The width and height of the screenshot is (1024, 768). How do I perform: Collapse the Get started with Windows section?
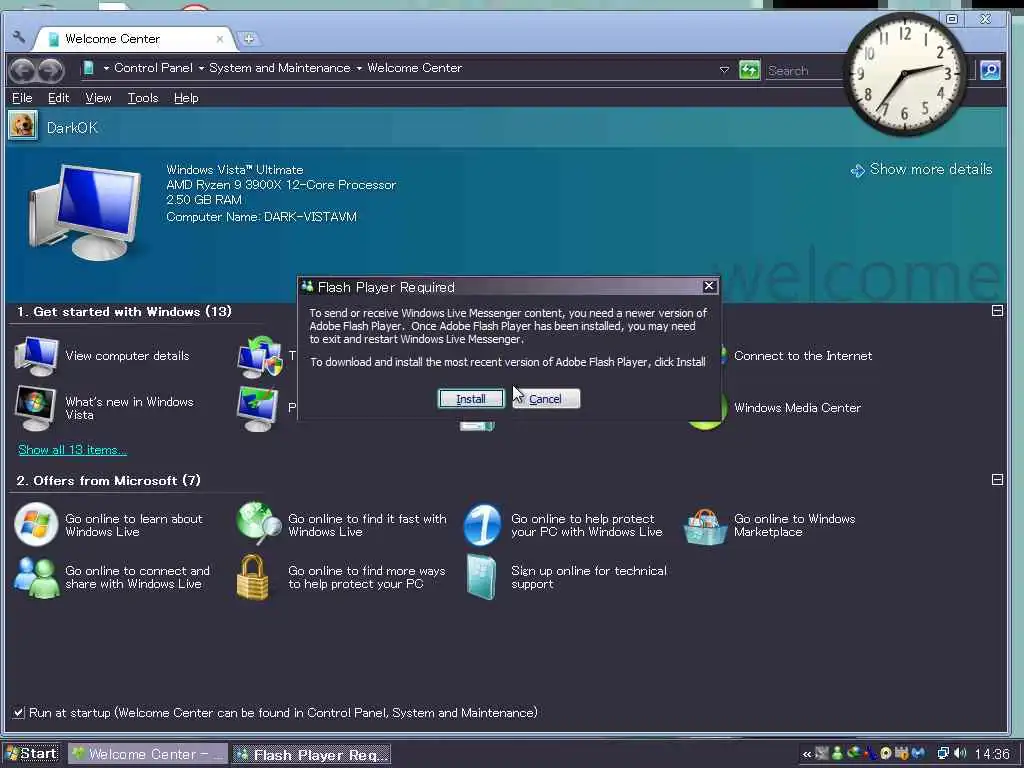(997, 311)
